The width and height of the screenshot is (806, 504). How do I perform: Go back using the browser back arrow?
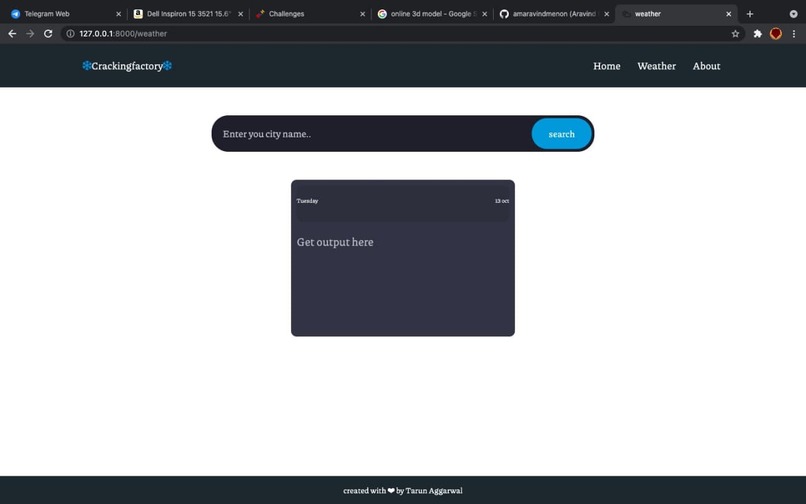pos(12,33)
